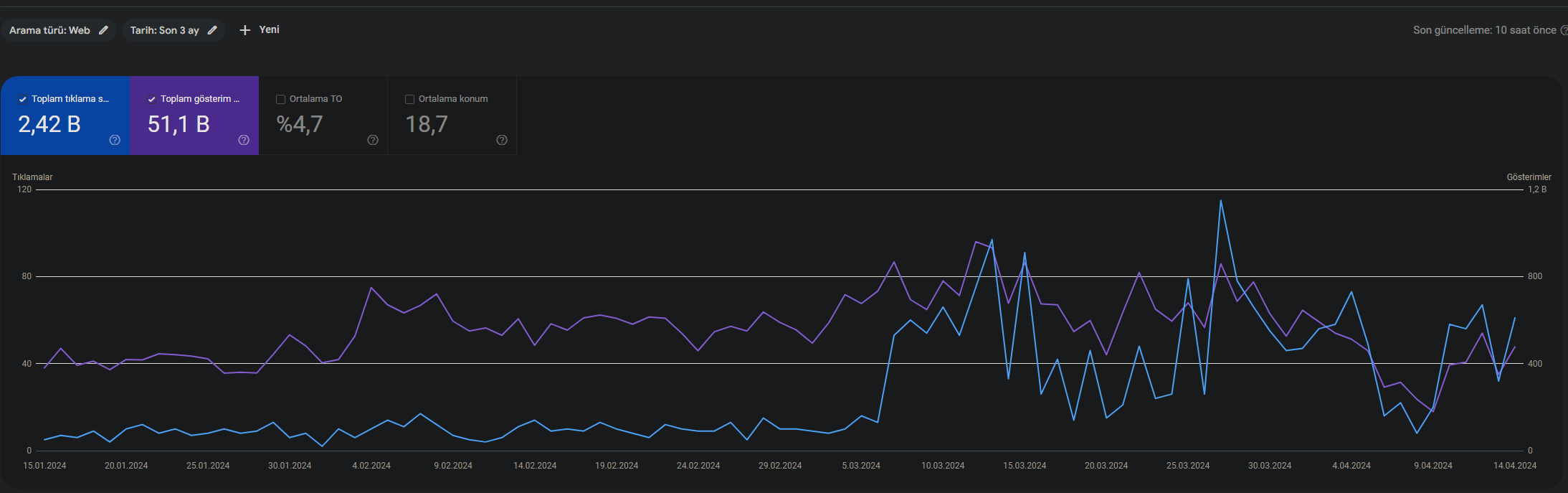Click the highest blue clicks peak on chart
1568x493 pixels.
pyautogui.click(x=1220, y=200)
